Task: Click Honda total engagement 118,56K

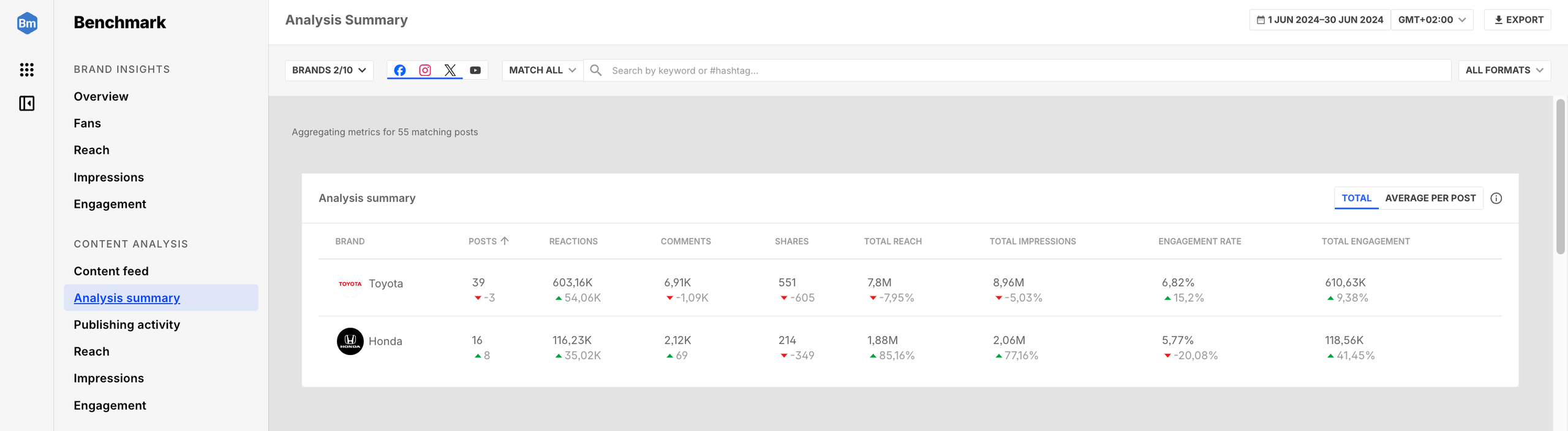Action: click(1344, 340)
